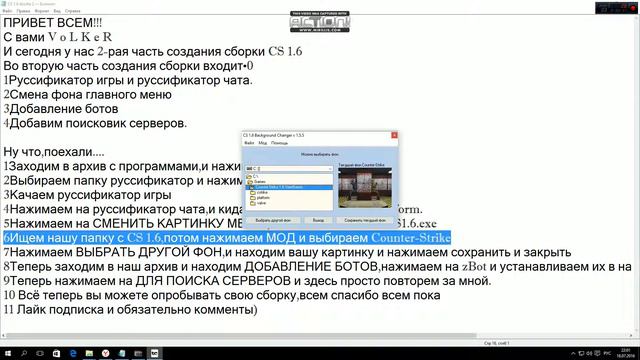Open the Notepad Файл menu
Image resolution: width=640 pixels, height=360 pixels.
click(x=7, y=11)
